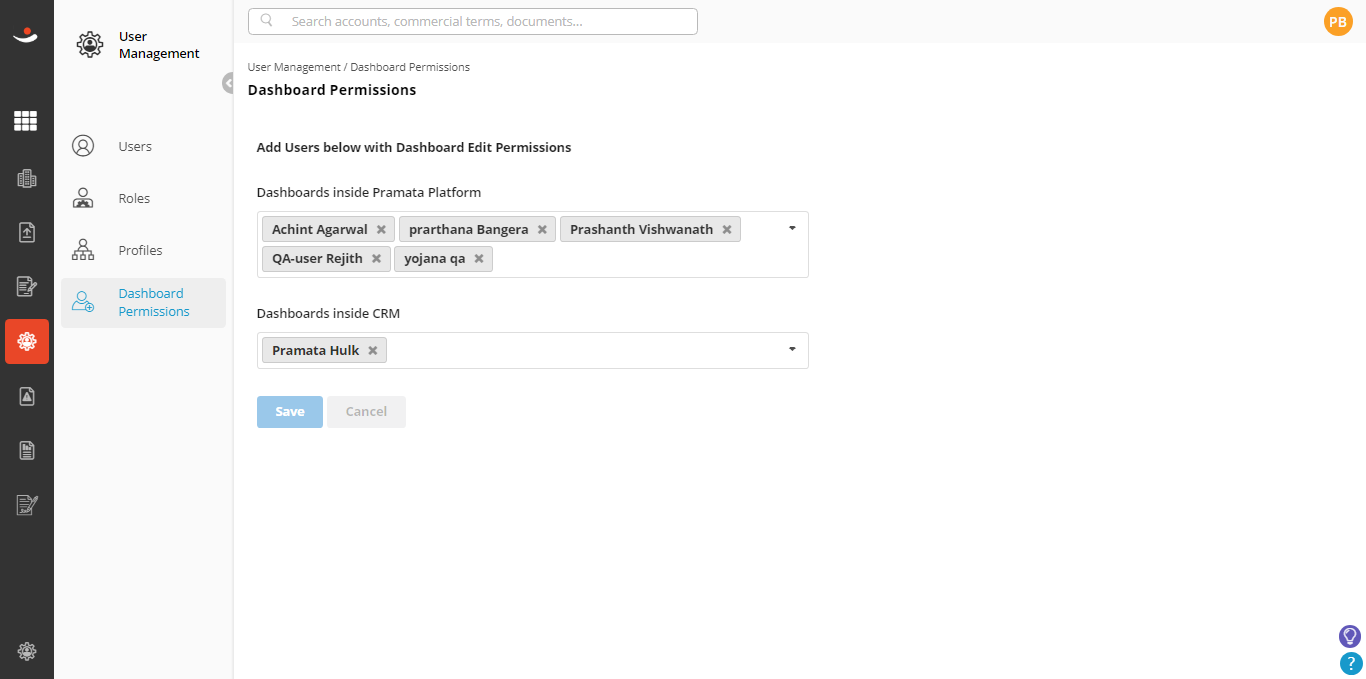Collapse the sidebar with the arrow handle

tap(228, 83)
